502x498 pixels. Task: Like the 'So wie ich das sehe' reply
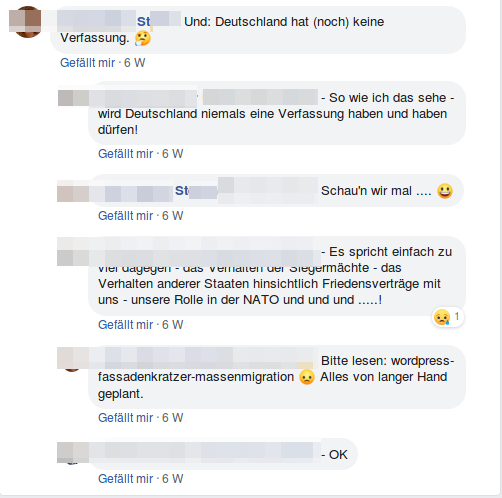pyautogui.click(x=125, y=154)
